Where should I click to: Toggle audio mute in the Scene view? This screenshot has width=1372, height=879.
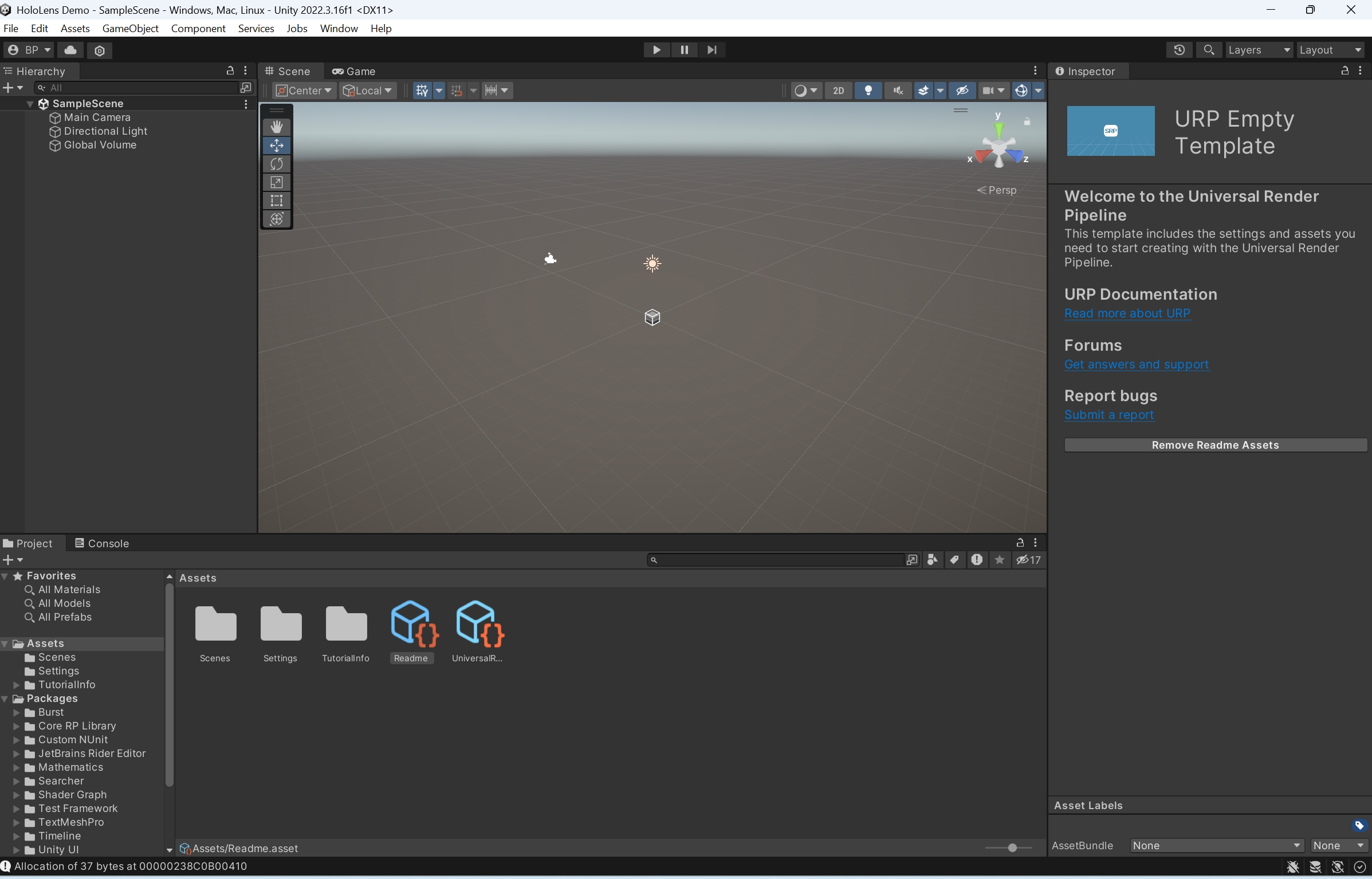pos(898,91)
